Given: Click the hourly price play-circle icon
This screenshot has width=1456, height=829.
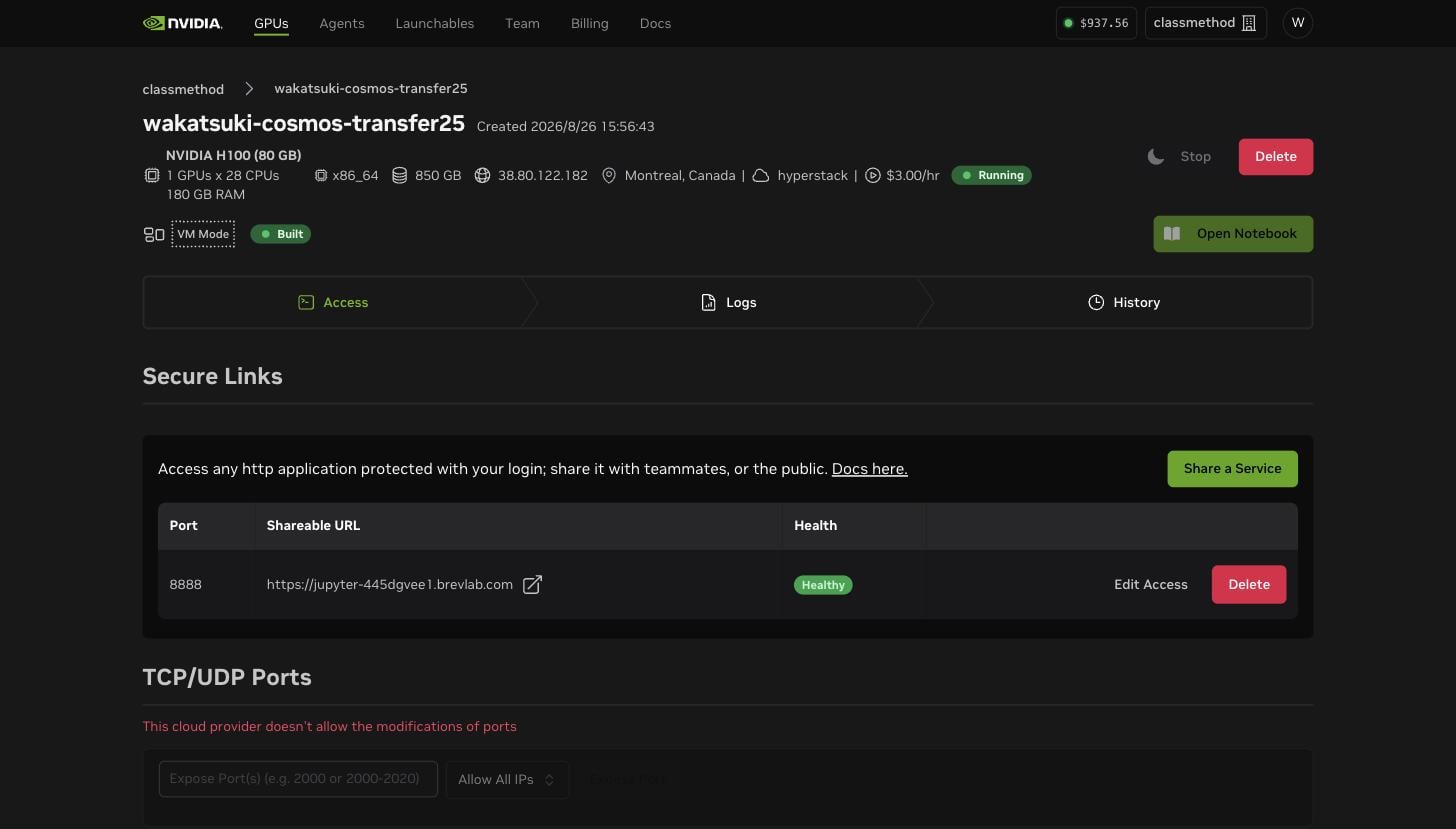Looking at the screenshot, I should (x=873, y=175).
